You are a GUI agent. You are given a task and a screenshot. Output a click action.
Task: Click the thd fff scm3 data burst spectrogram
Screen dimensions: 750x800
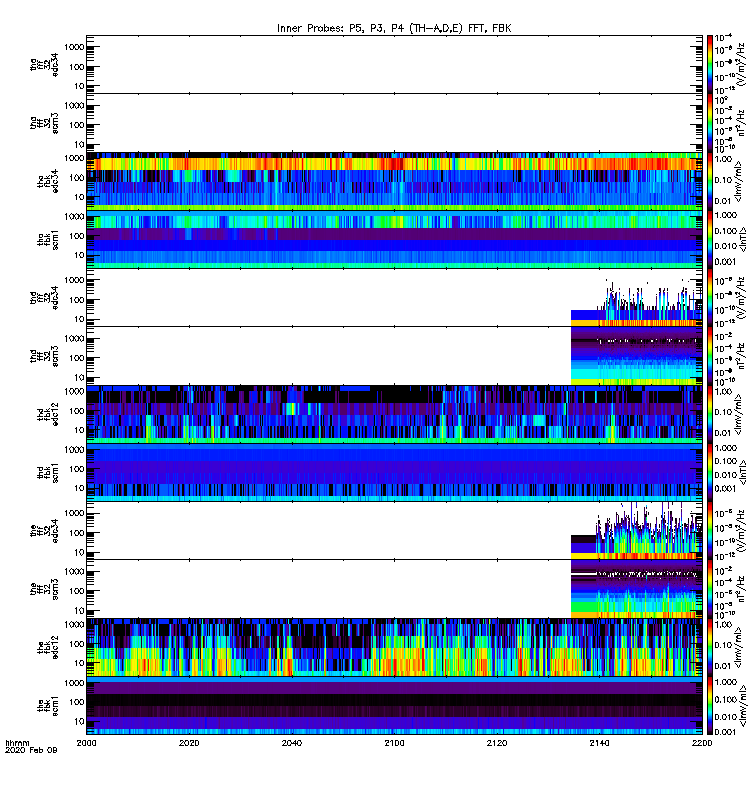pyautogui.click(x=636, y=356)
